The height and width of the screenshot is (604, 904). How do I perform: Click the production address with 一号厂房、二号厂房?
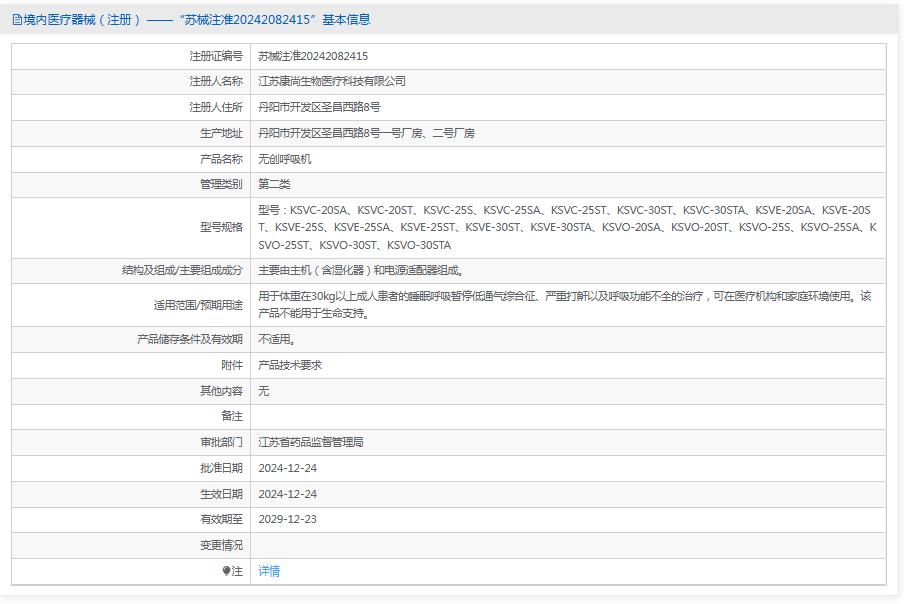click(366, 133)
